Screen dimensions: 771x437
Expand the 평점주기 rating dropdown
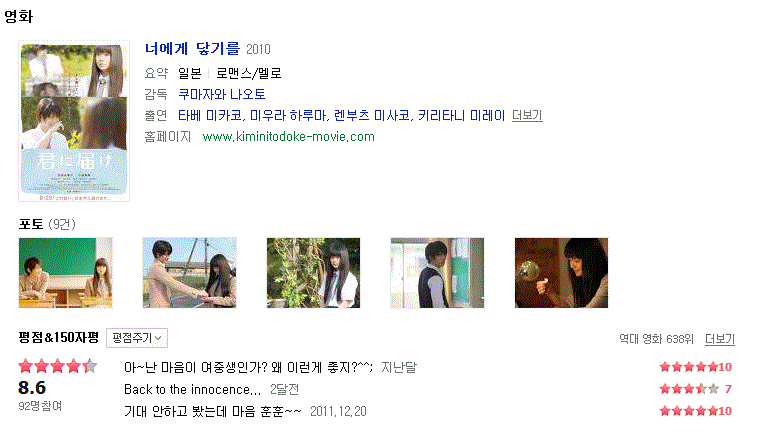click(137, 338)
